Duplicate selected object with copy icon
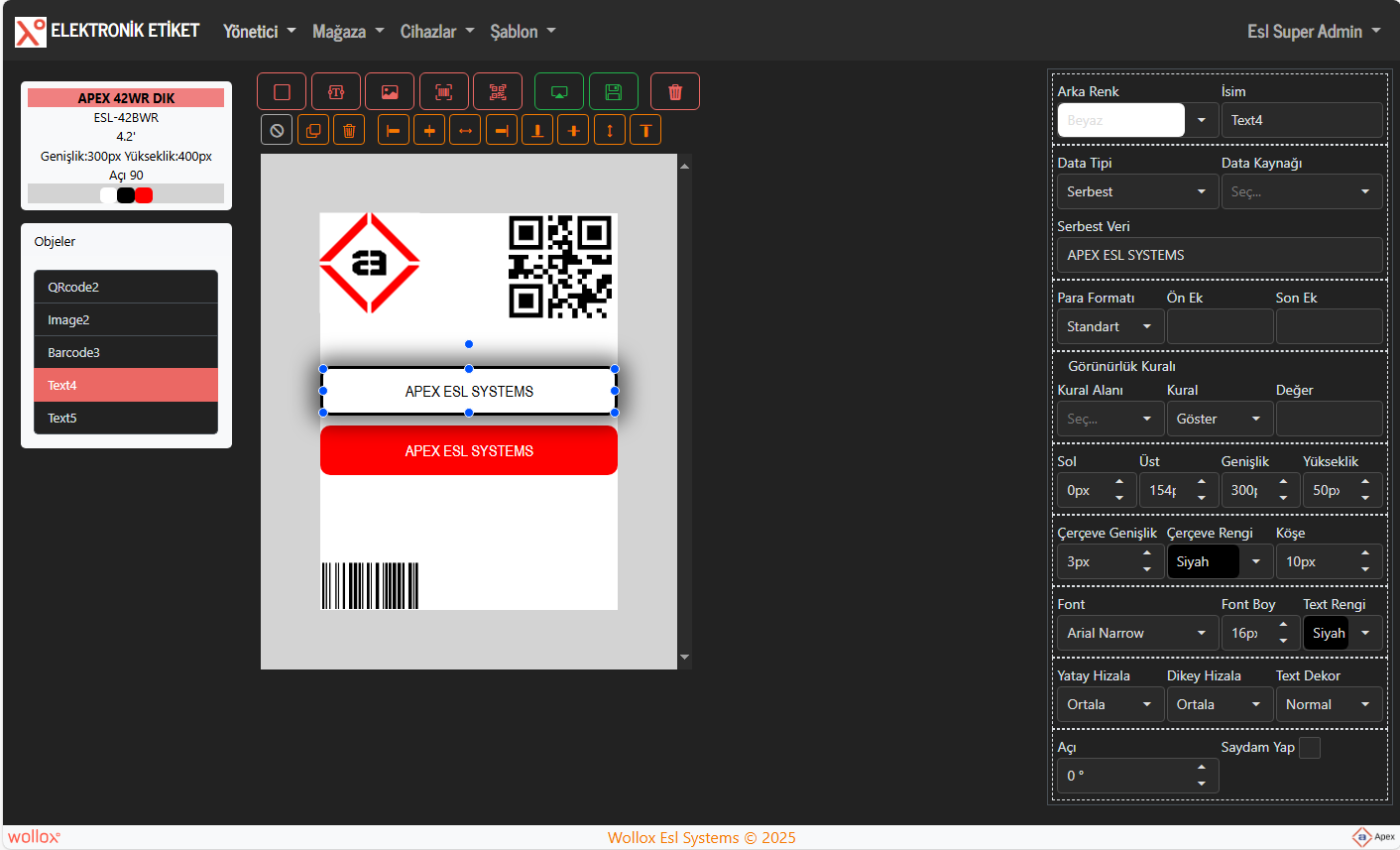This screenshot has height=850, width=1400. click(x=313, y=130)
